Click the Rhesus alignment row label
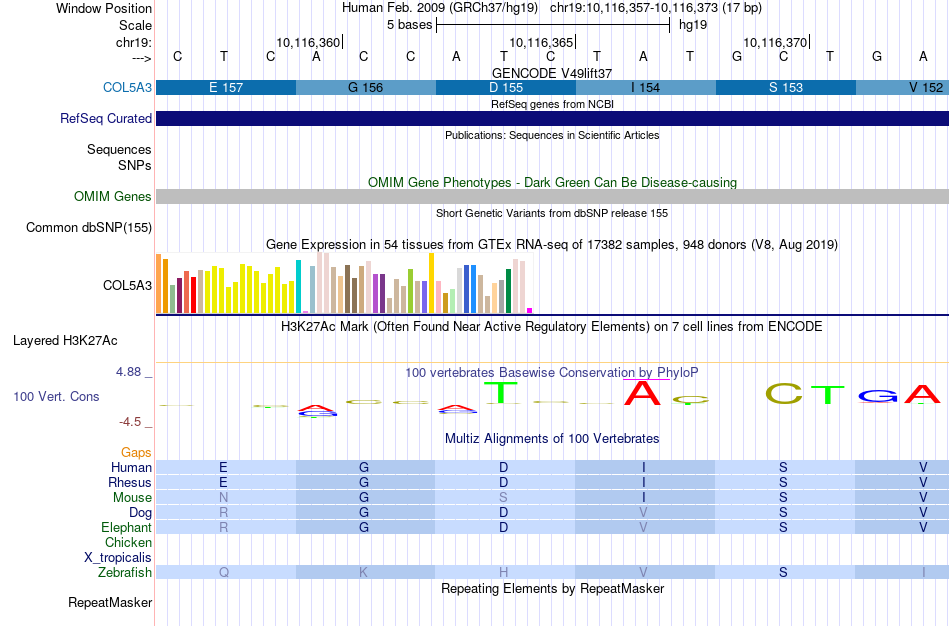Viewport: 950px width, 626px height. (130, 482)
